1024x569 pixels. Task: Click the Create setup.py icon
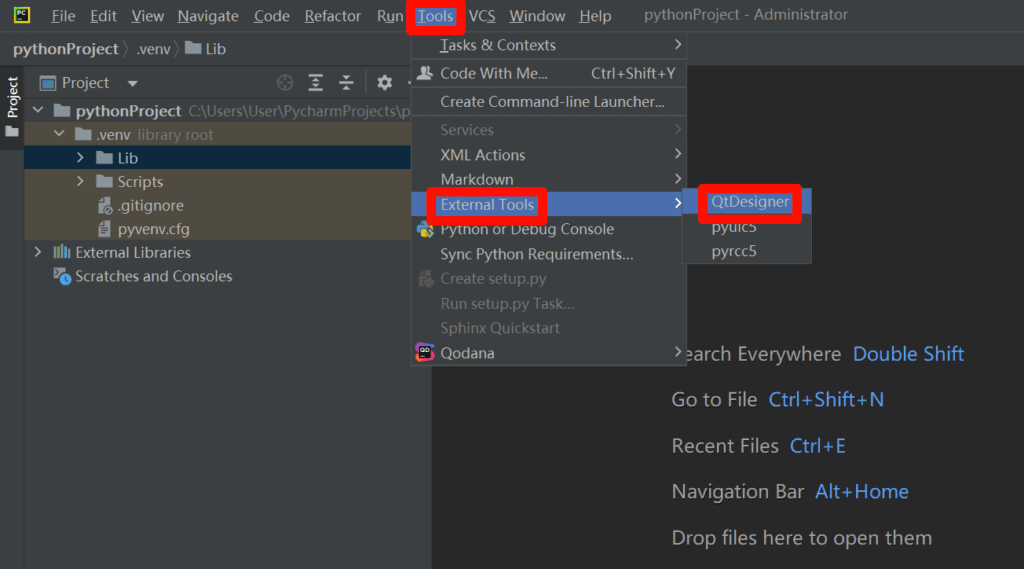point(426,279)
